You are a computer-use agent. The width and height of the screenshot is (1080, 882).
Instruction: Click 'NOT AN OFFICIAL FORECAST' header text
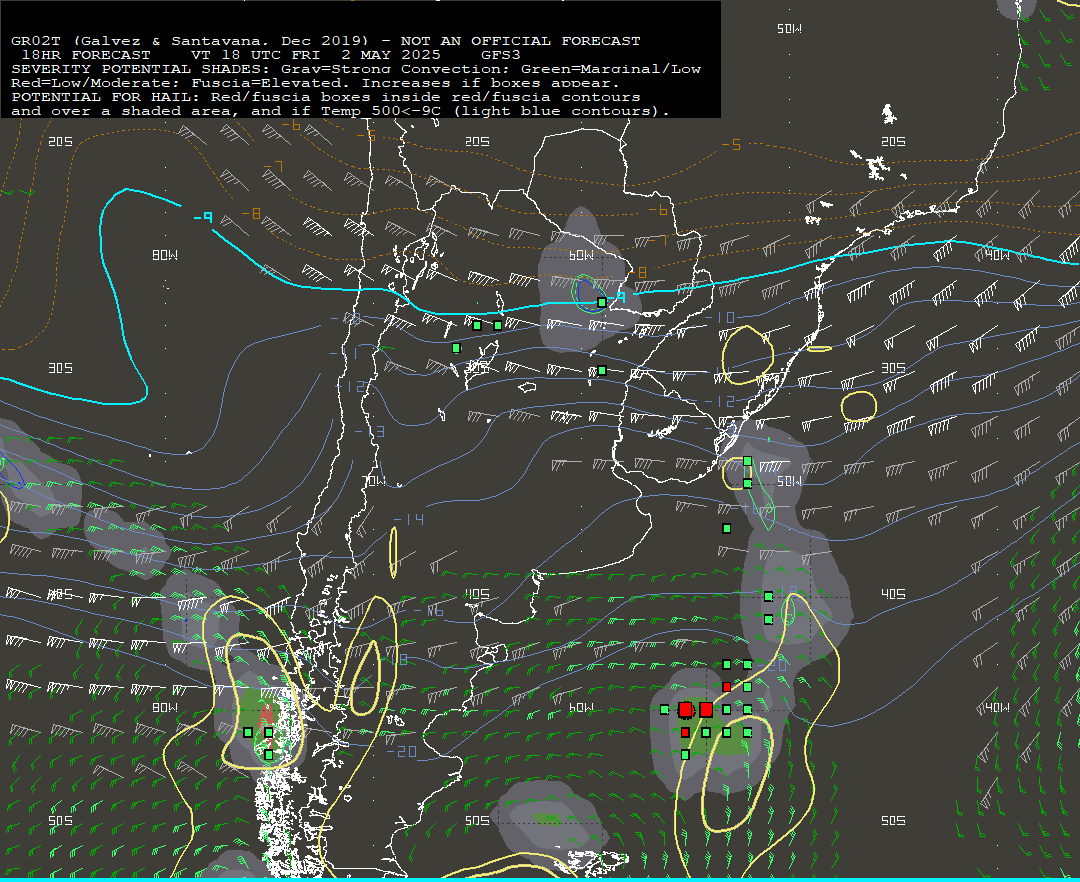click(520, 41)
